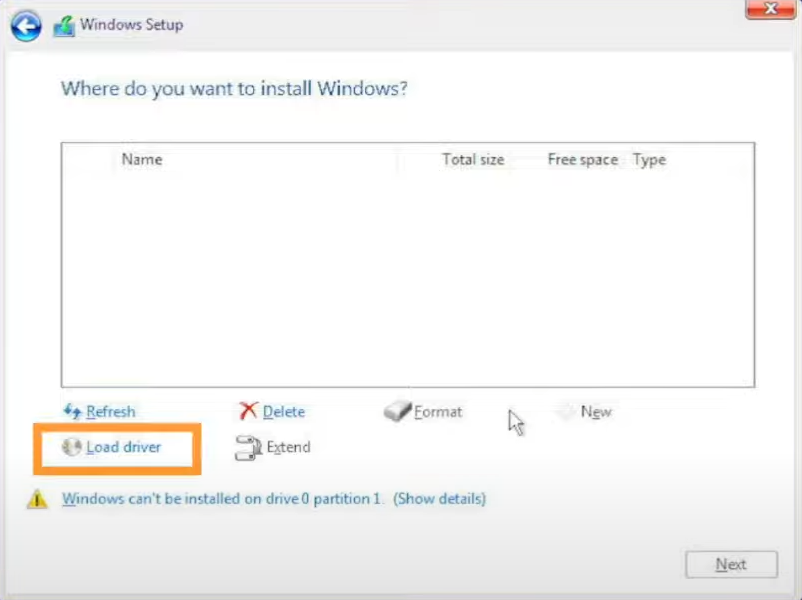
Task: Click the red X Delete icon
Action: [248, 411]
